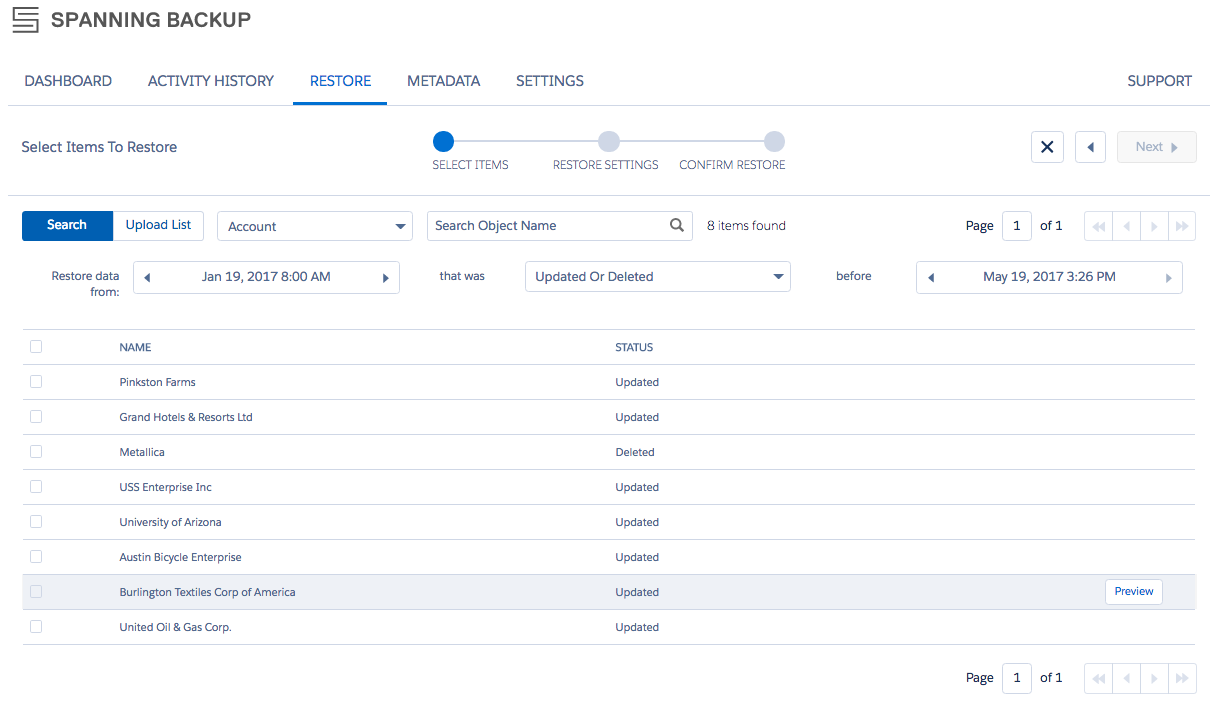The image size is (1219, 709).
Task: Open the start date picker field
Action: [266, 277]
